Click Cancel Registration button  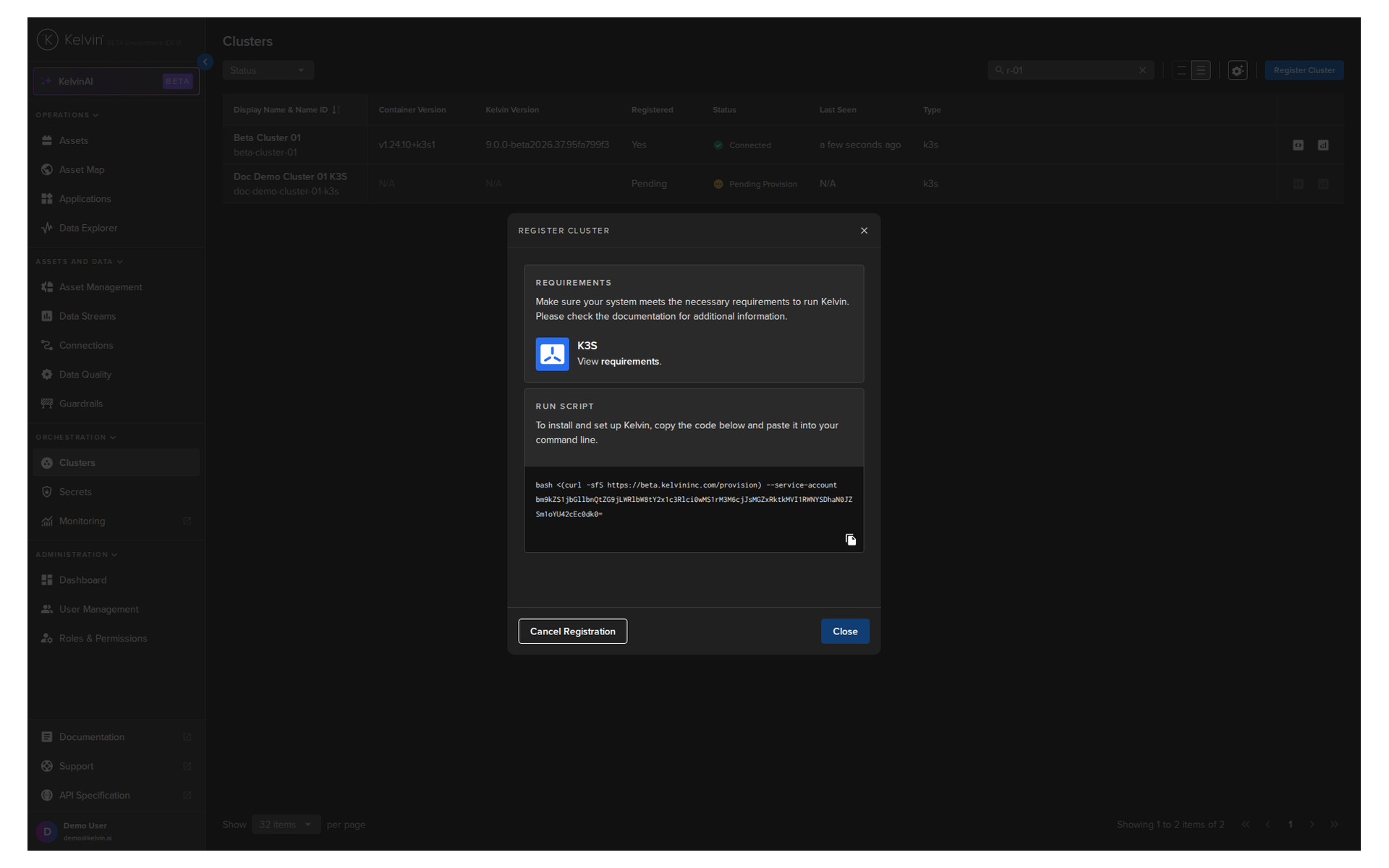coord(572,631)
